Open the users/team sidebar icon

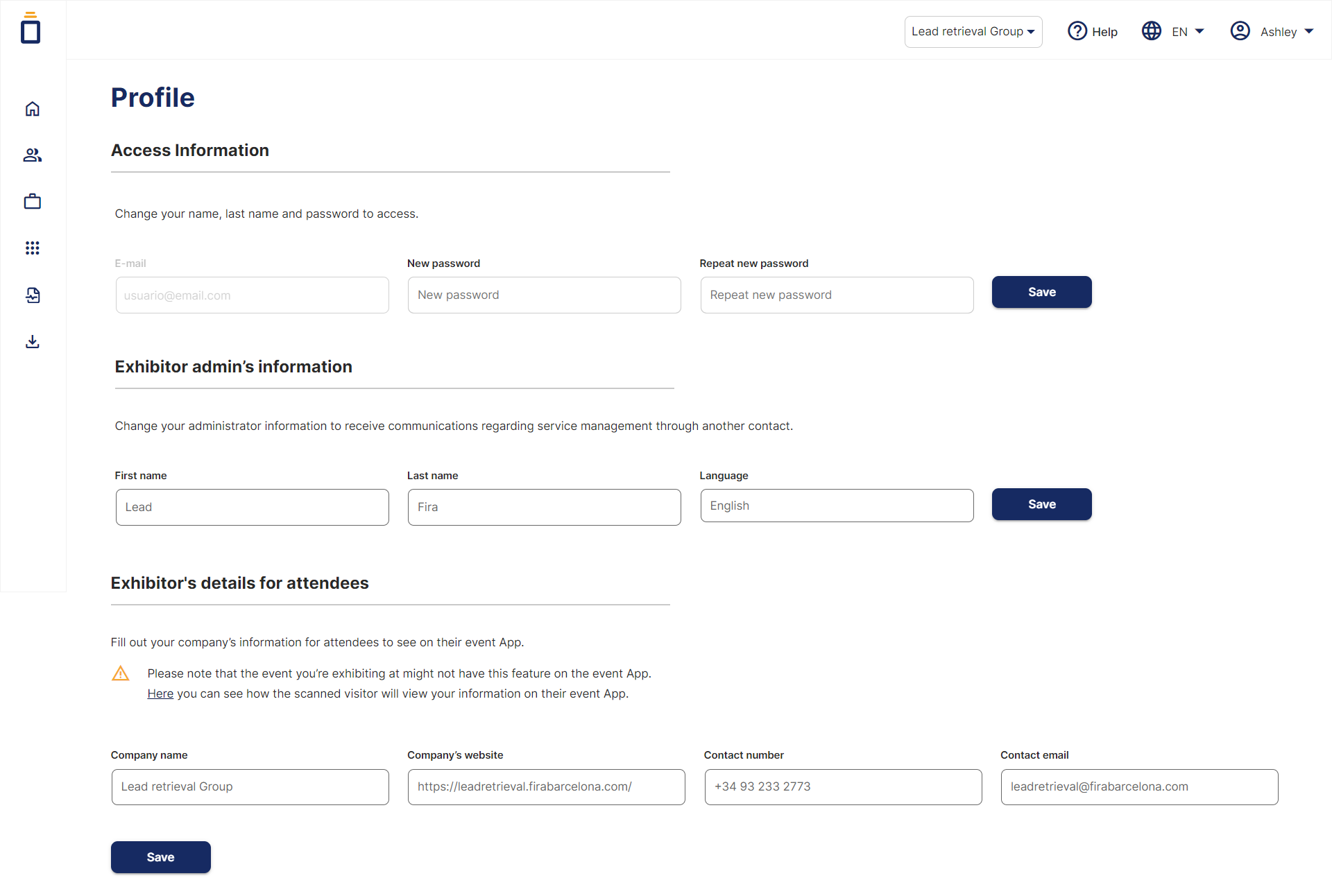click(x=33, y=155)
